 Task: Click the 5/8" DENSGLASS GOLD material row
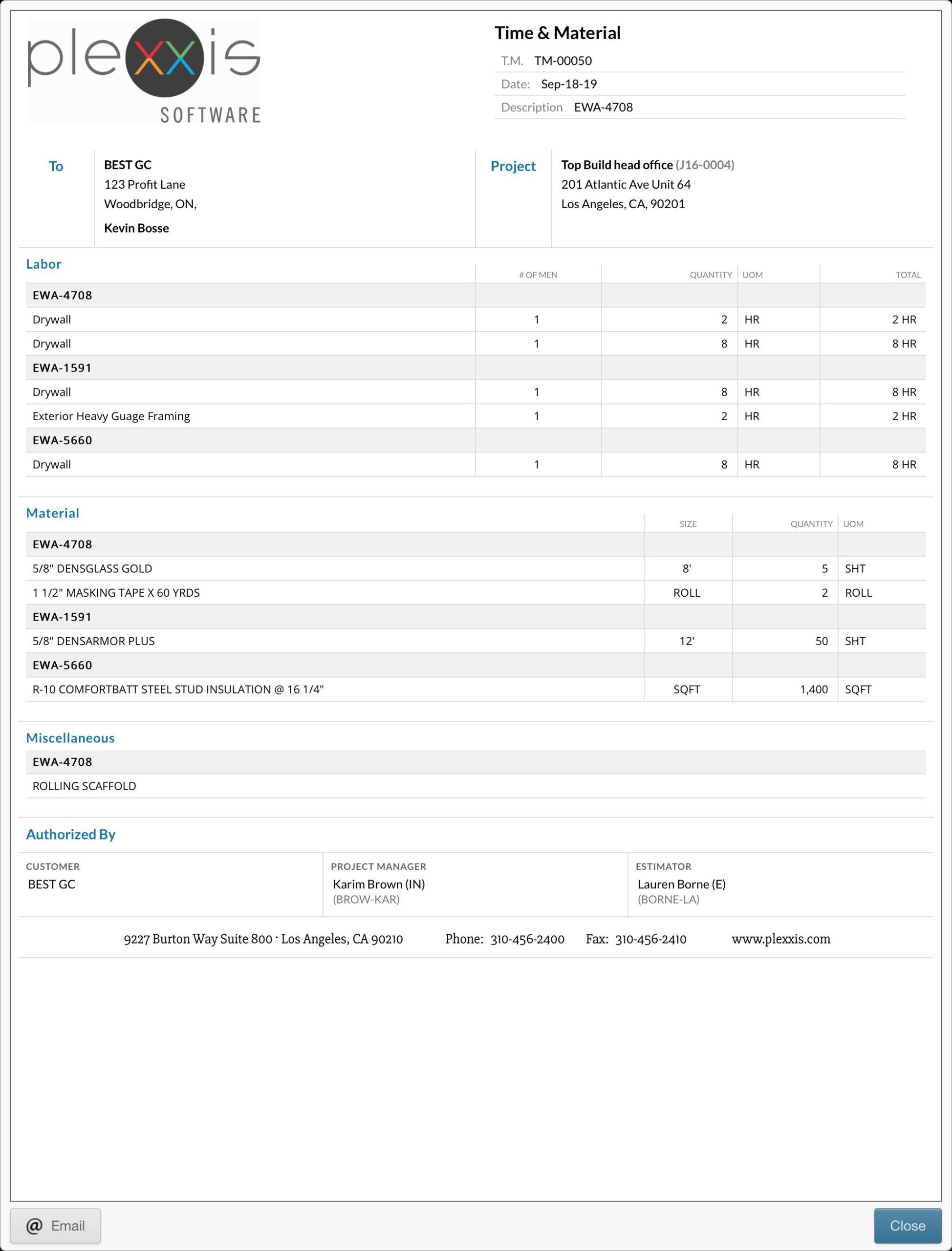pyautogui.click(x=92, y=568)
